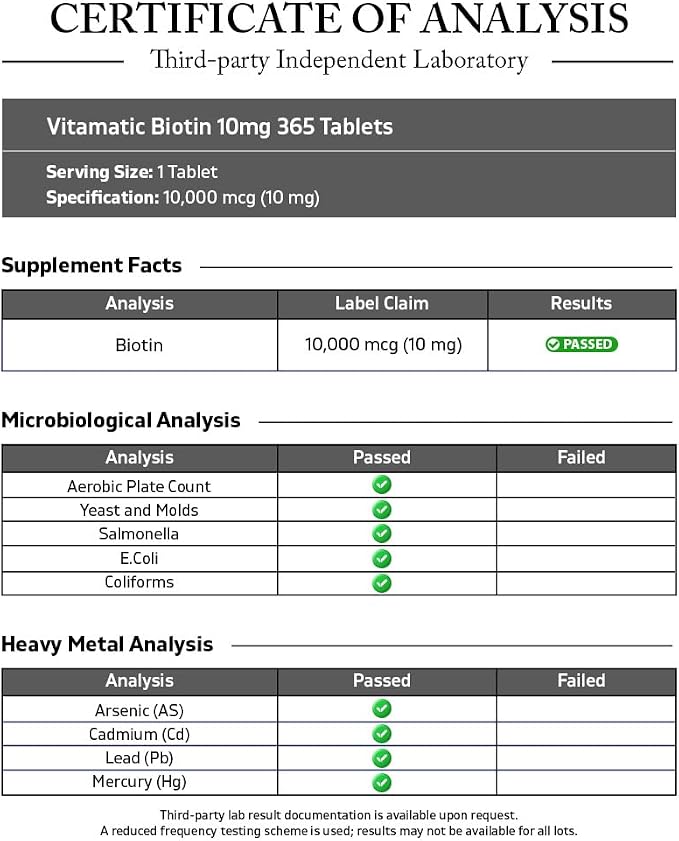Click the Coliforms passed checkmark
Image resolution: width=679 pixels, height=841 pixels.
[382, 583]
